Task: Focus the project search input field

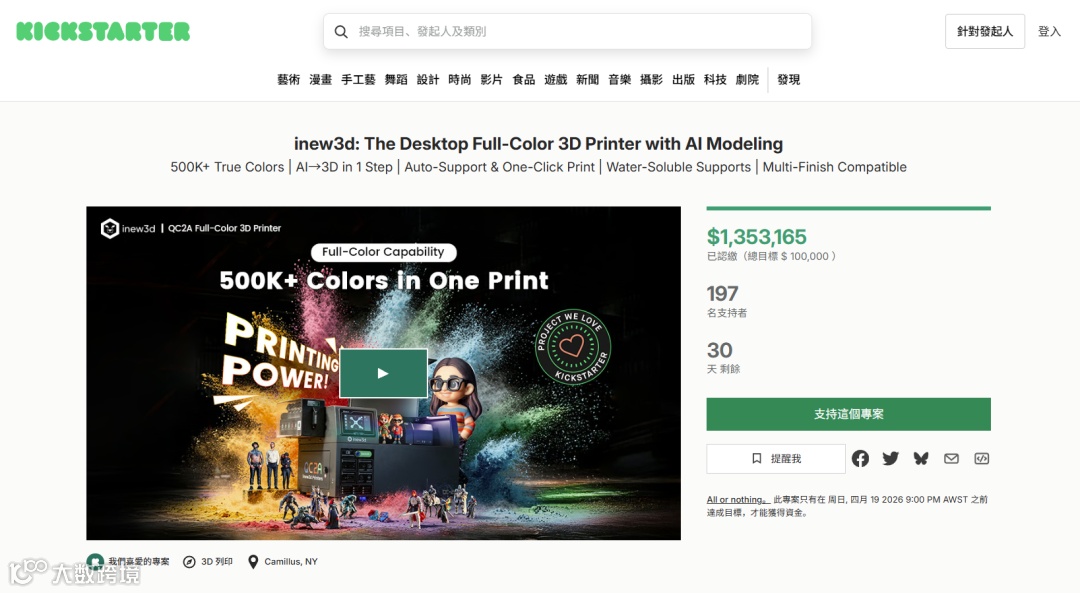Action: pos(568,32)
